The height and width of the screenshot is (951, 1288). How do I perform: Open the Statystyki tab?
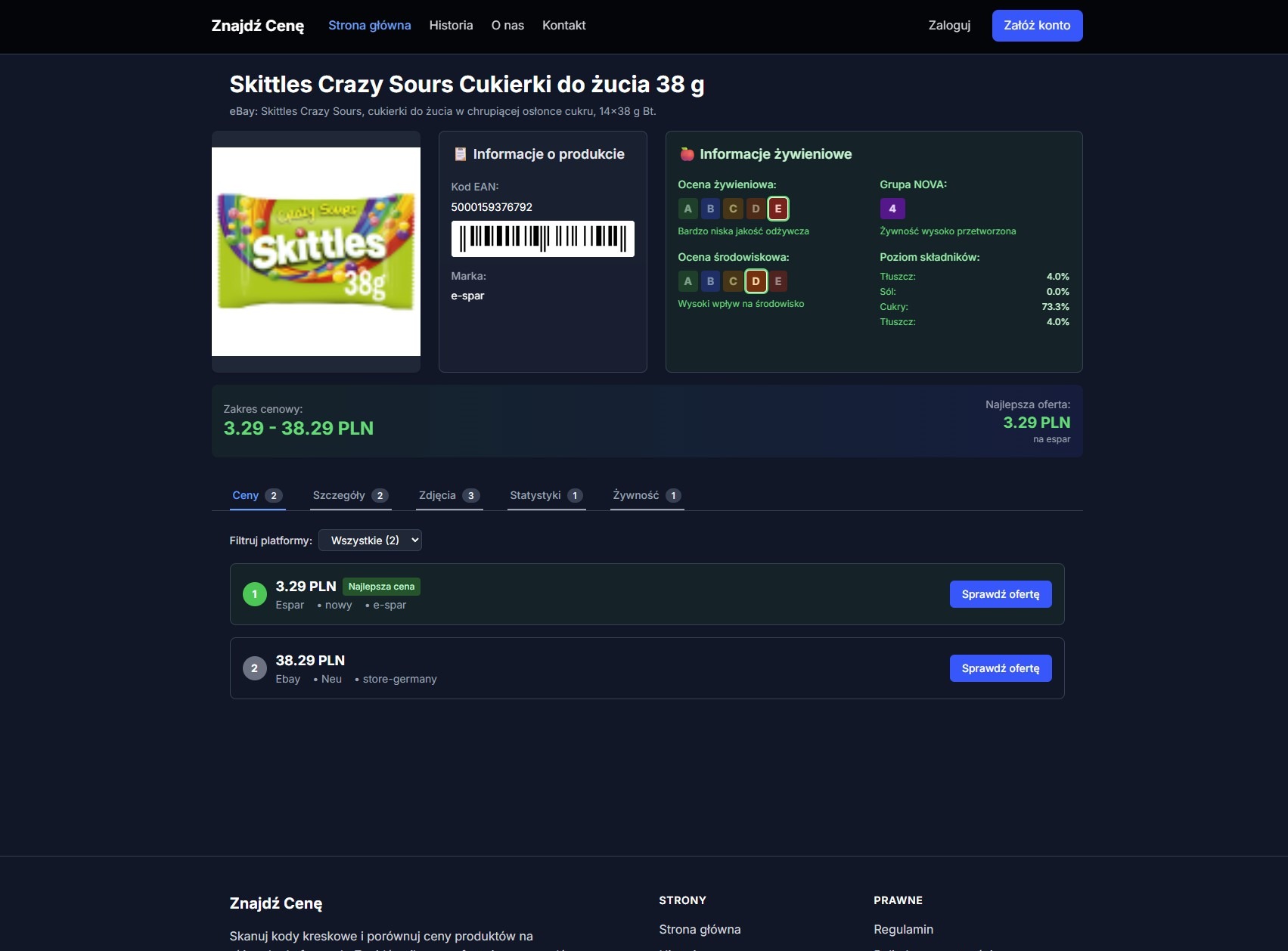pos(537,495)
